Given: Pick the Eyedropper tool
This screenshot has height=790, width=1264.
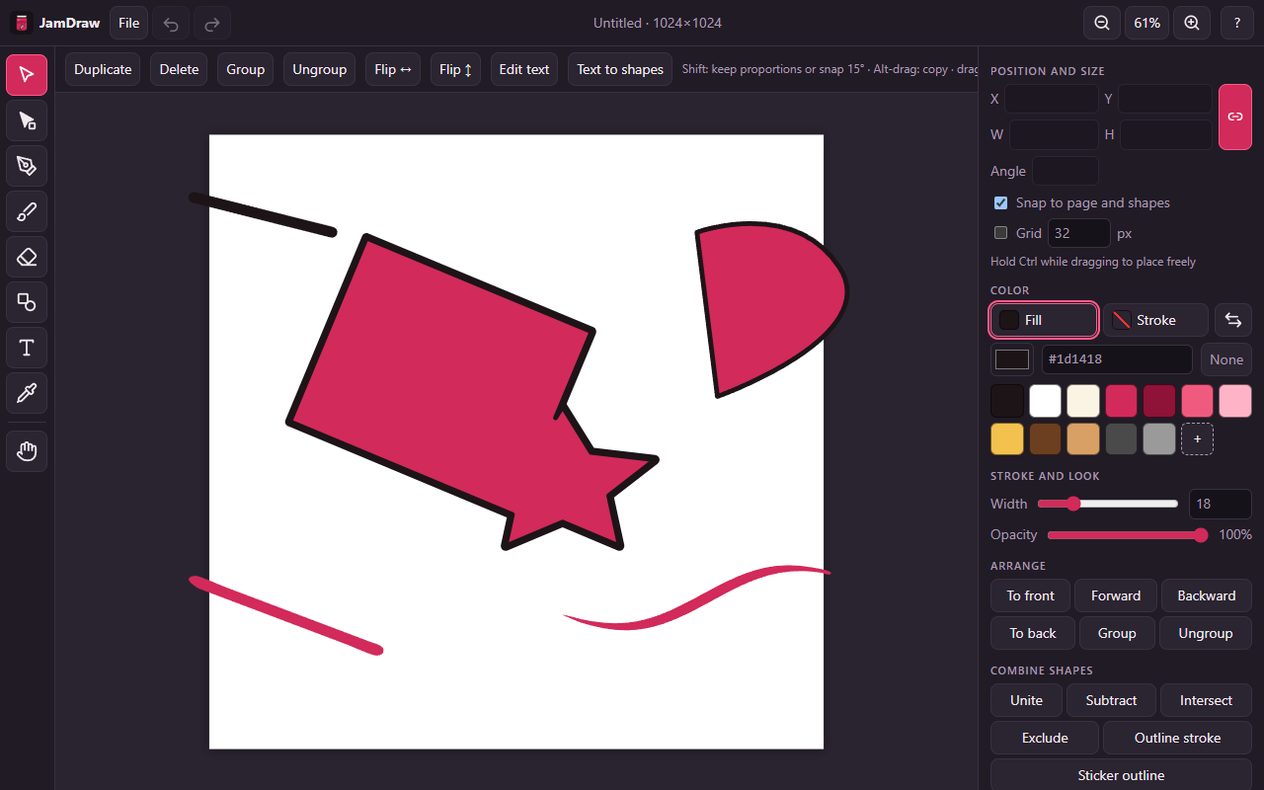Looking at the screenshot, I should pos(27,393).
